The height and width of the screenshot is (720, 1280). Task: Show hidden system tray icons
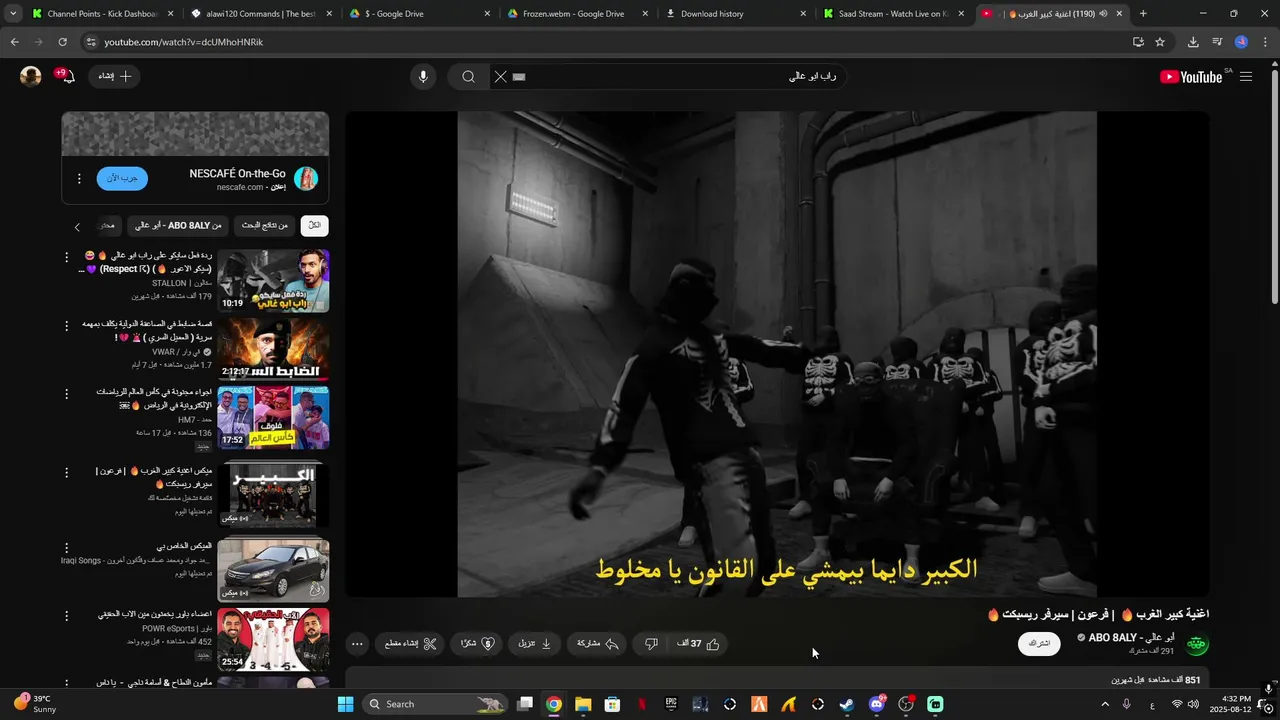(1105, 704)
